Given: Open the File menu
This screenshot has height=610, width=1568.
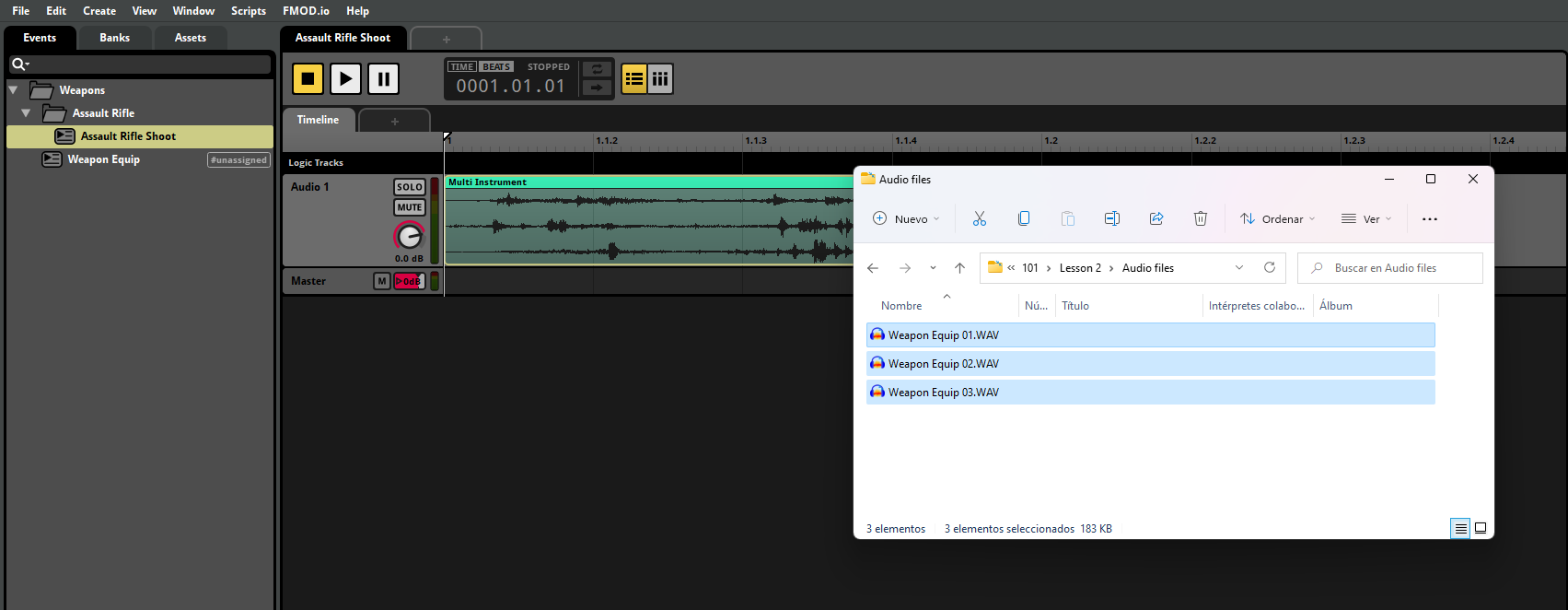Looking at the screenshot, I should click(x=20, y=11).
